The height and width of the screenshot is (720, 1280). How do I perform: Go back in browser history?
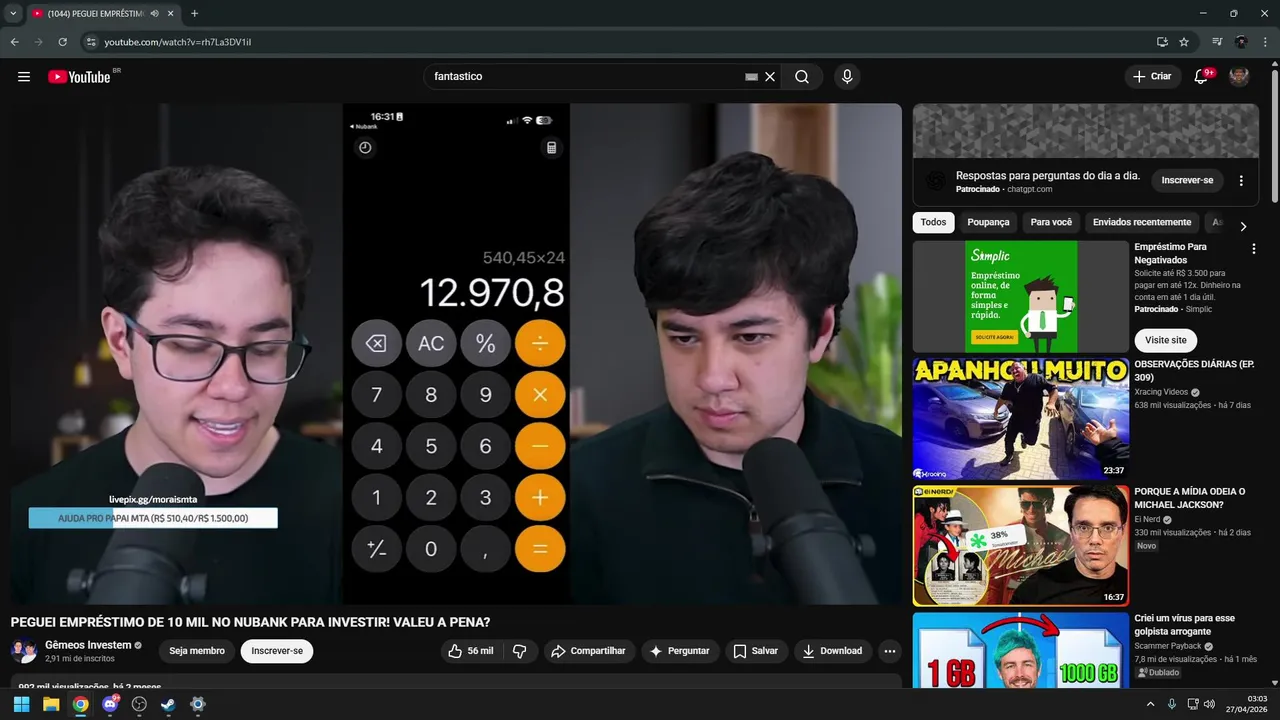[15, 42]
